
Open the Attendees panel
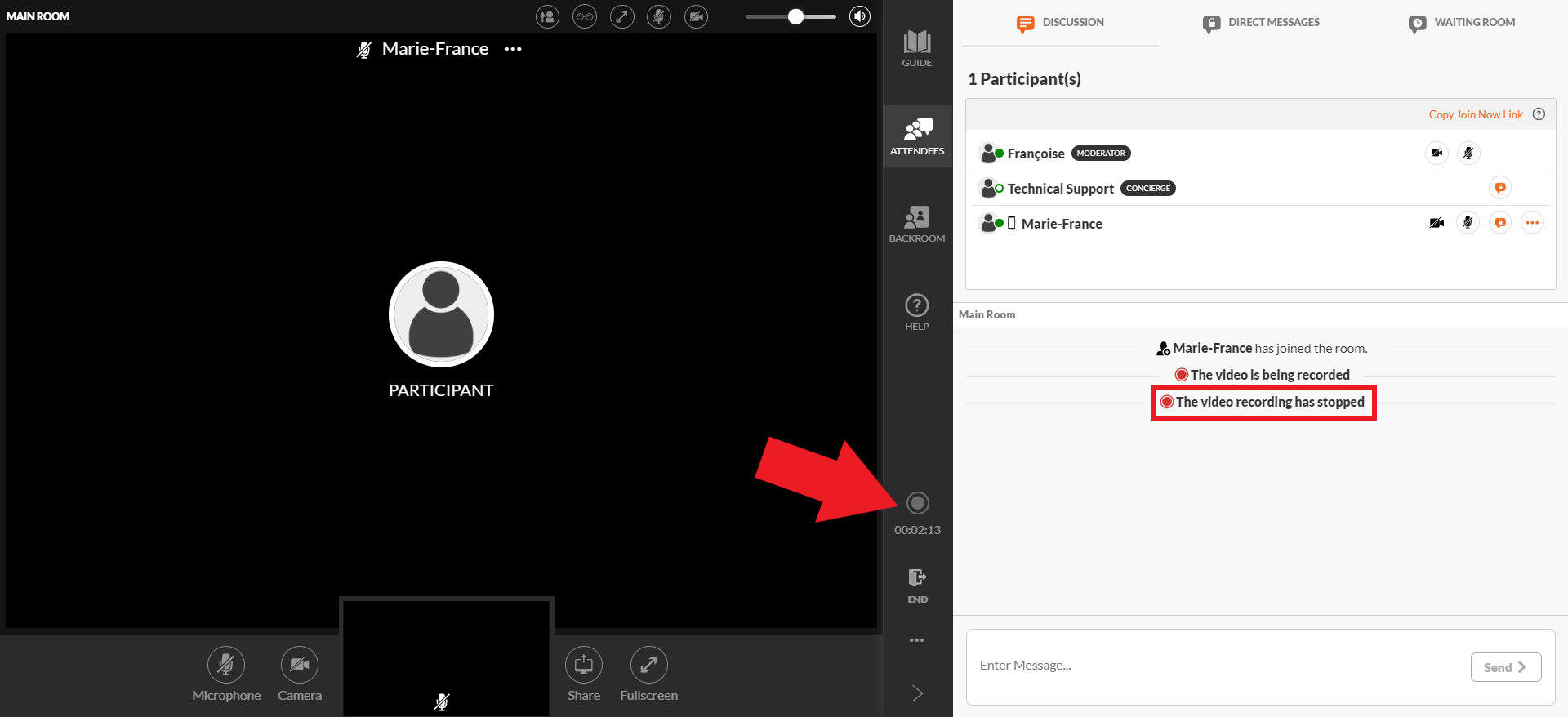(917, 136)
